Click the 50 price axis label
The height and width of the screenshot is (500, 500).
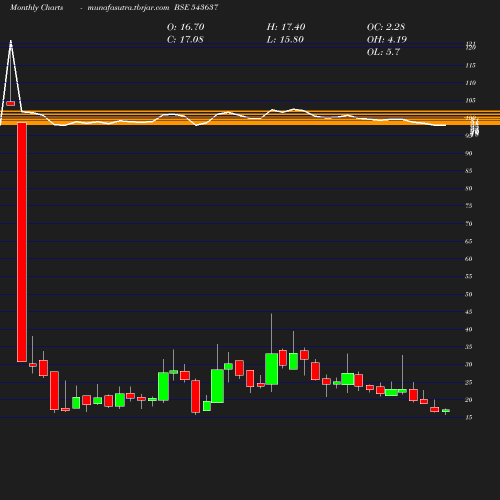pyautogui.click(x=469, y=294)
